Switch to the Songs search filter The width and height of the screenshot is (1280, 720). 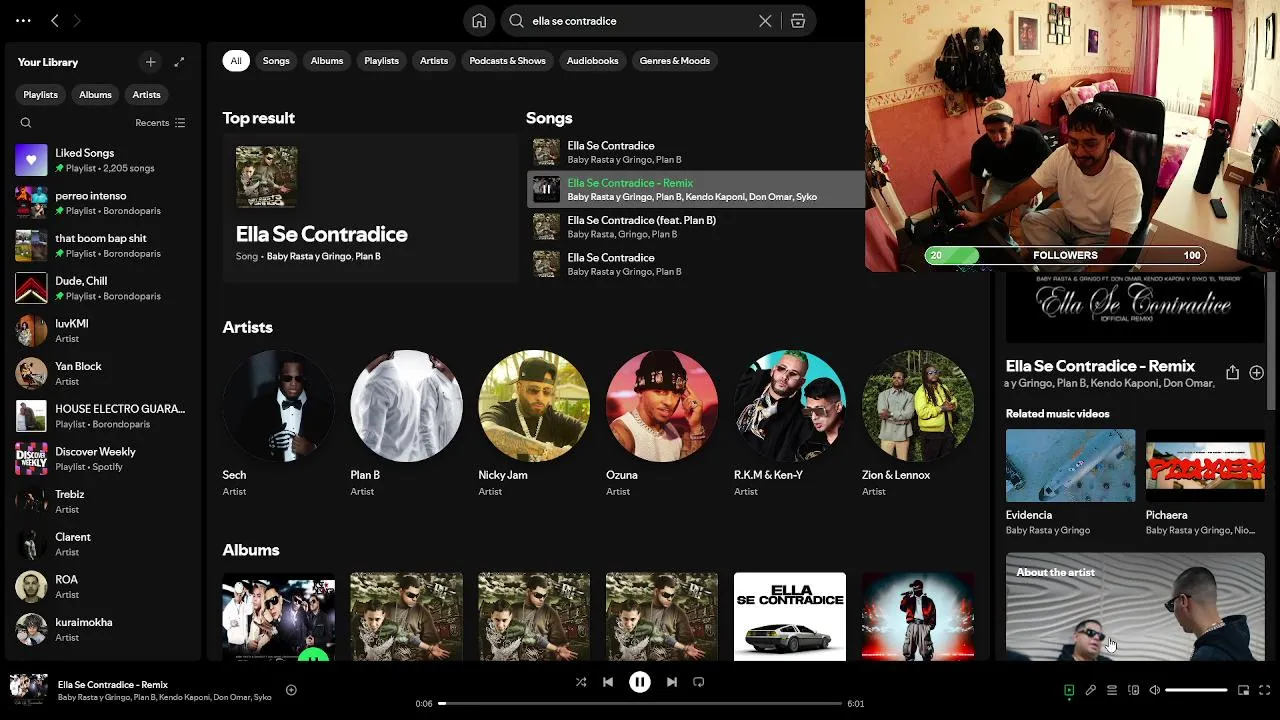click(276, 61)
